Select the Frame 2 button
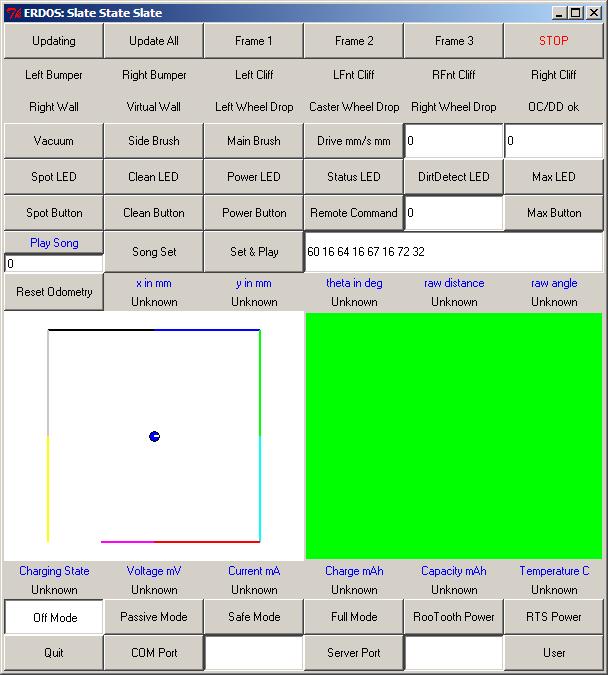Viewport: 608px width, 675px height. tap(354, 41)
